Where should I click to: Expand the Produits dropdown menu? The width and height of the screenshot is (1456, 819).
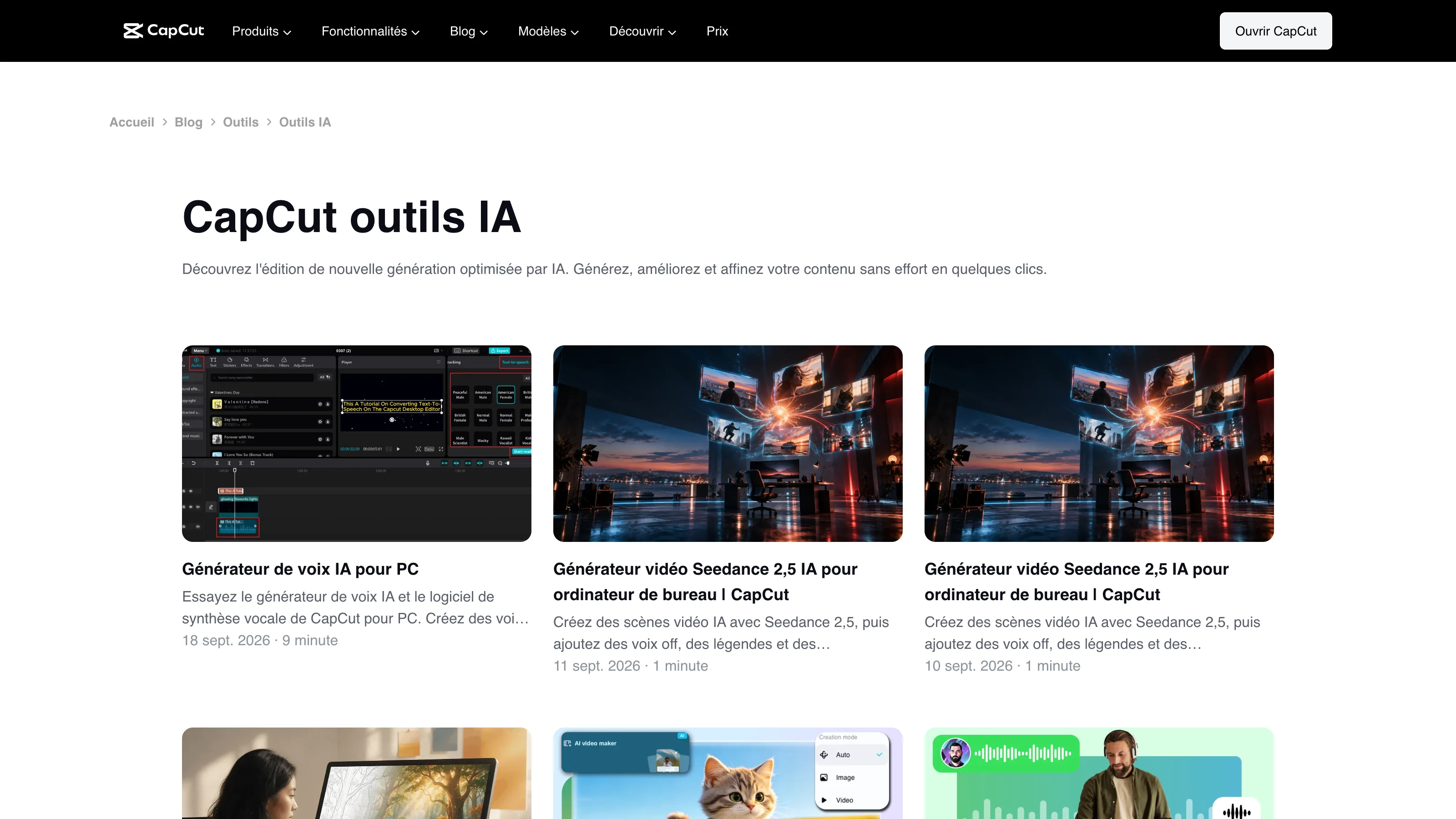pyautogui.click(x=261, y=31)
